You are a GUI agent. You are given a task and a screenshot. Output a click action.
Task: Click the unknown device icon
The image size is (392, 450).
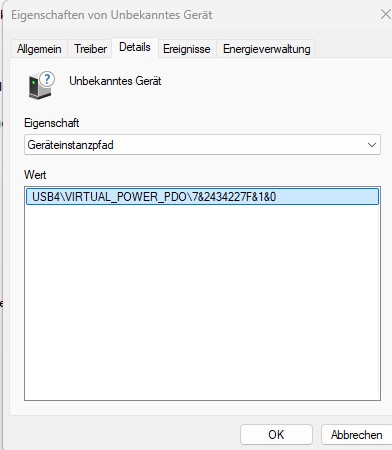(x=41, y=85)
